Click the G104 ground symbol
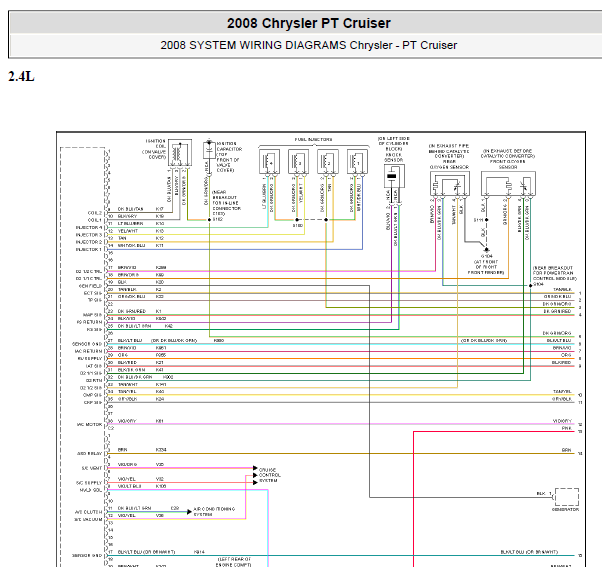Image resolution: width=602 pixels, height=567 pixels. [x=486, y=250]
